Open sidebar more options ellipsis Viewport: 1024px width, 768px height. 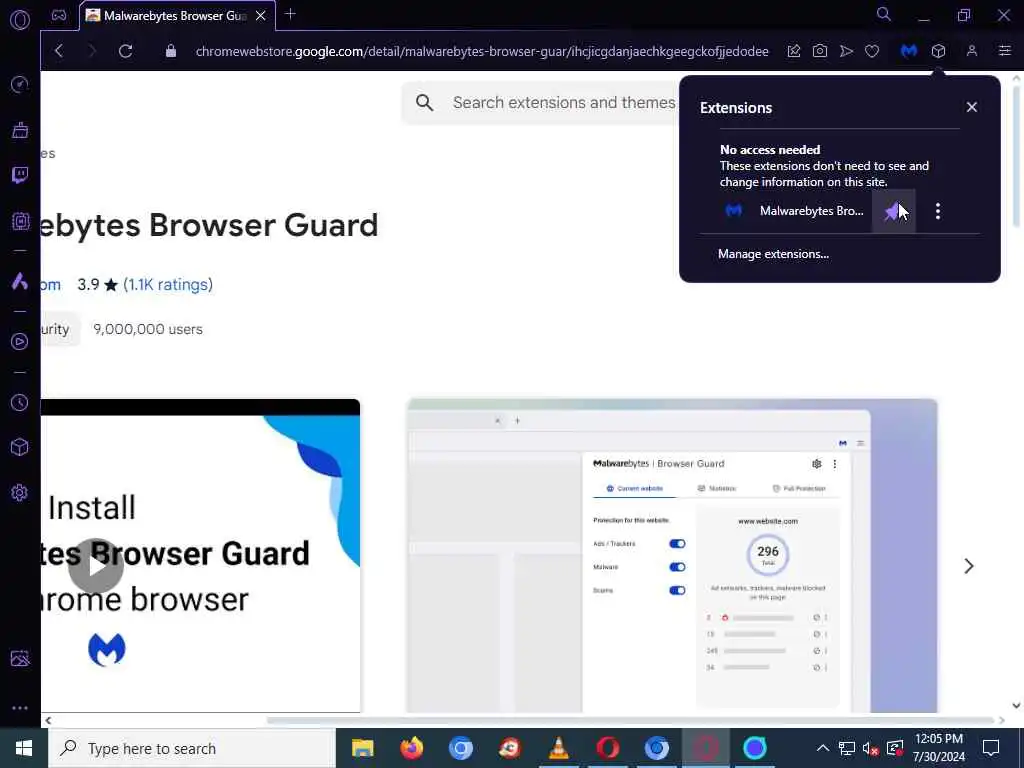point(20,708)
